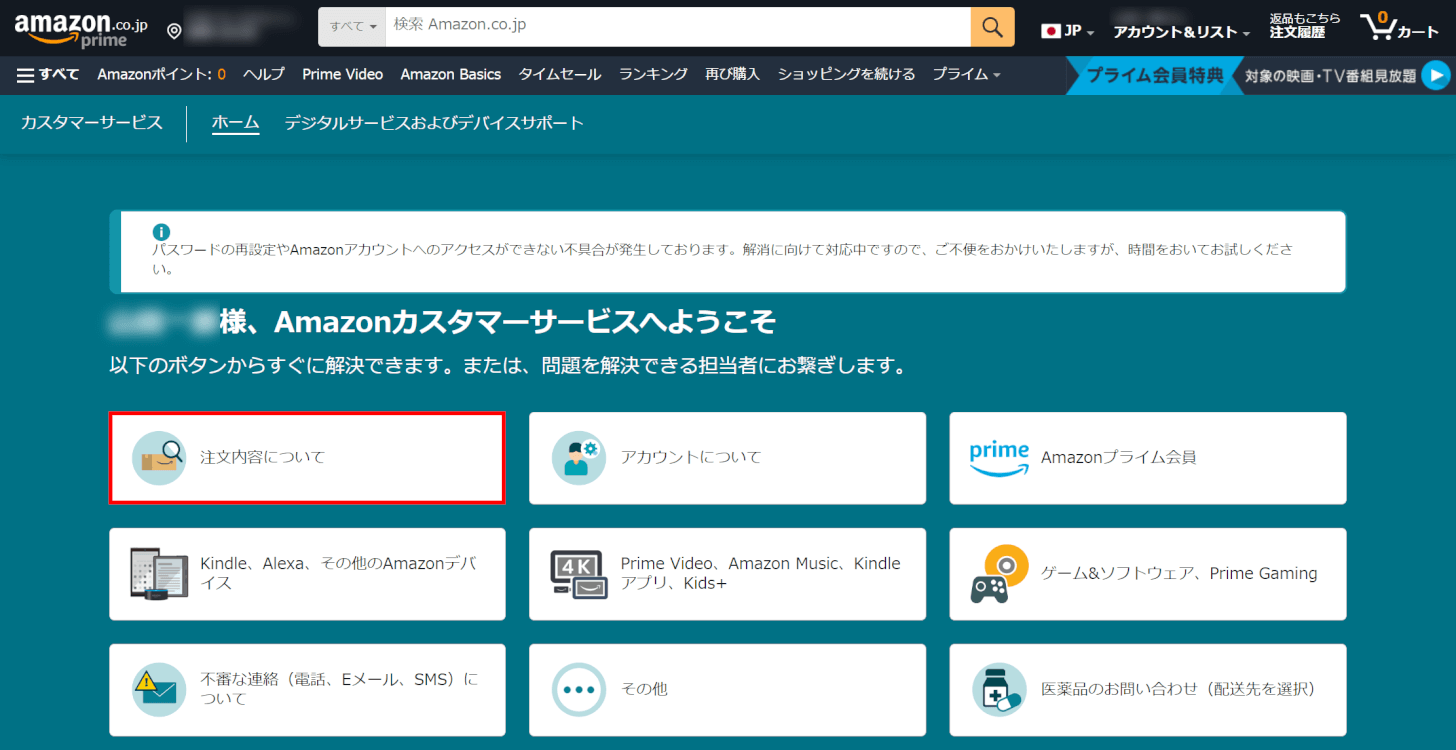This screenshot has height=750, width=1456.
Task: Select the ホーム tab
Action: pyautogui.click(x=235, y=123)
